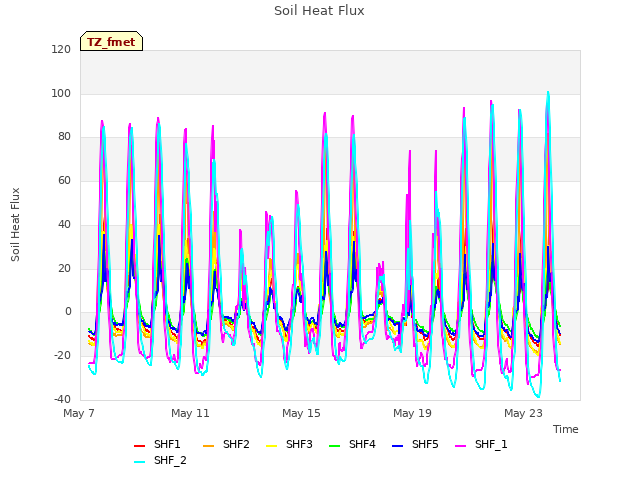640x480 pixels.
Task: Click the magenta SHF_1 legend color marker
Action: point(460,446)
